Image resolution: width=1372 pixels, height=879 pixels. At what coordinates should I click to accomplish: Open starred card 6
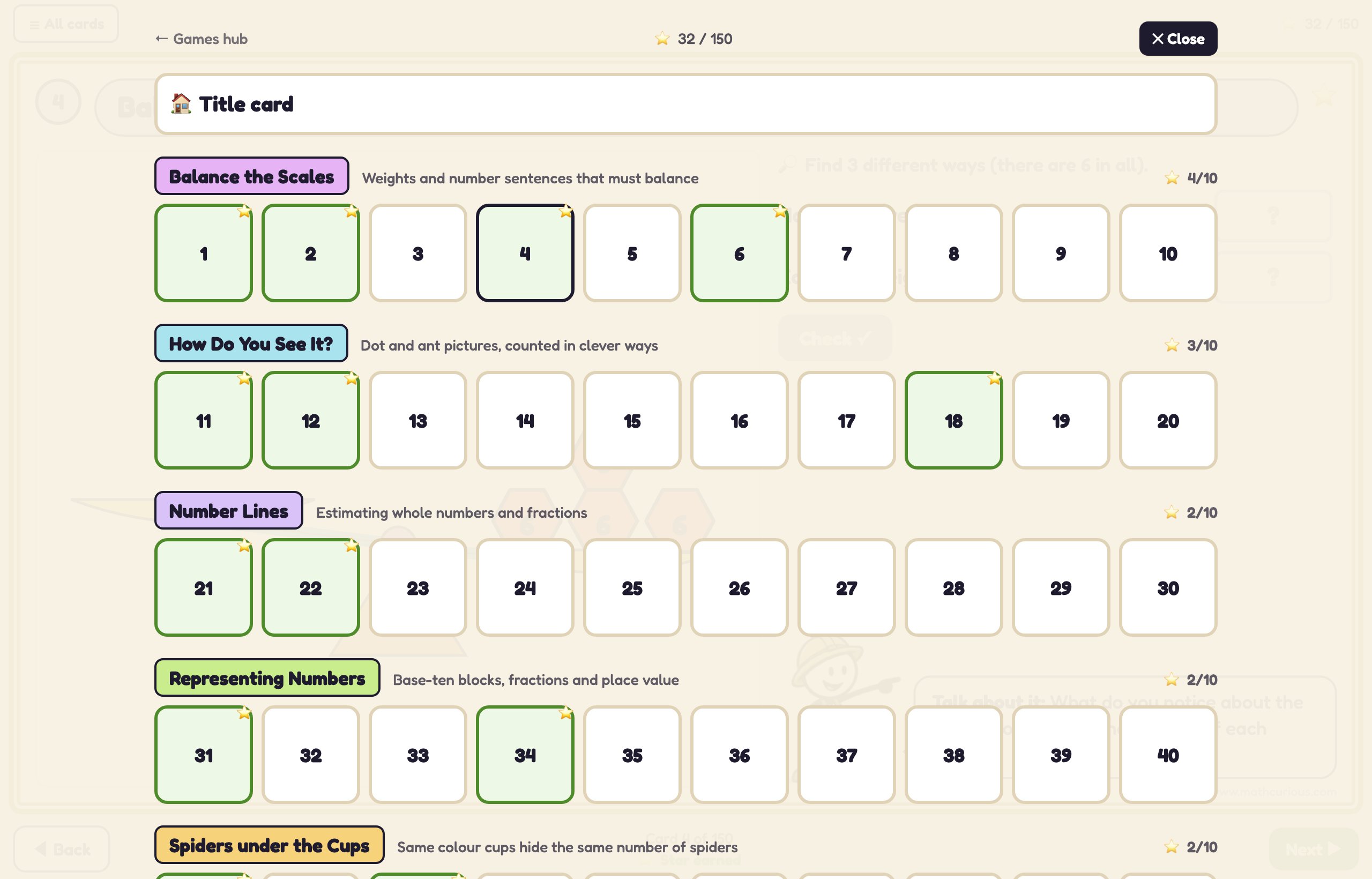740,253
